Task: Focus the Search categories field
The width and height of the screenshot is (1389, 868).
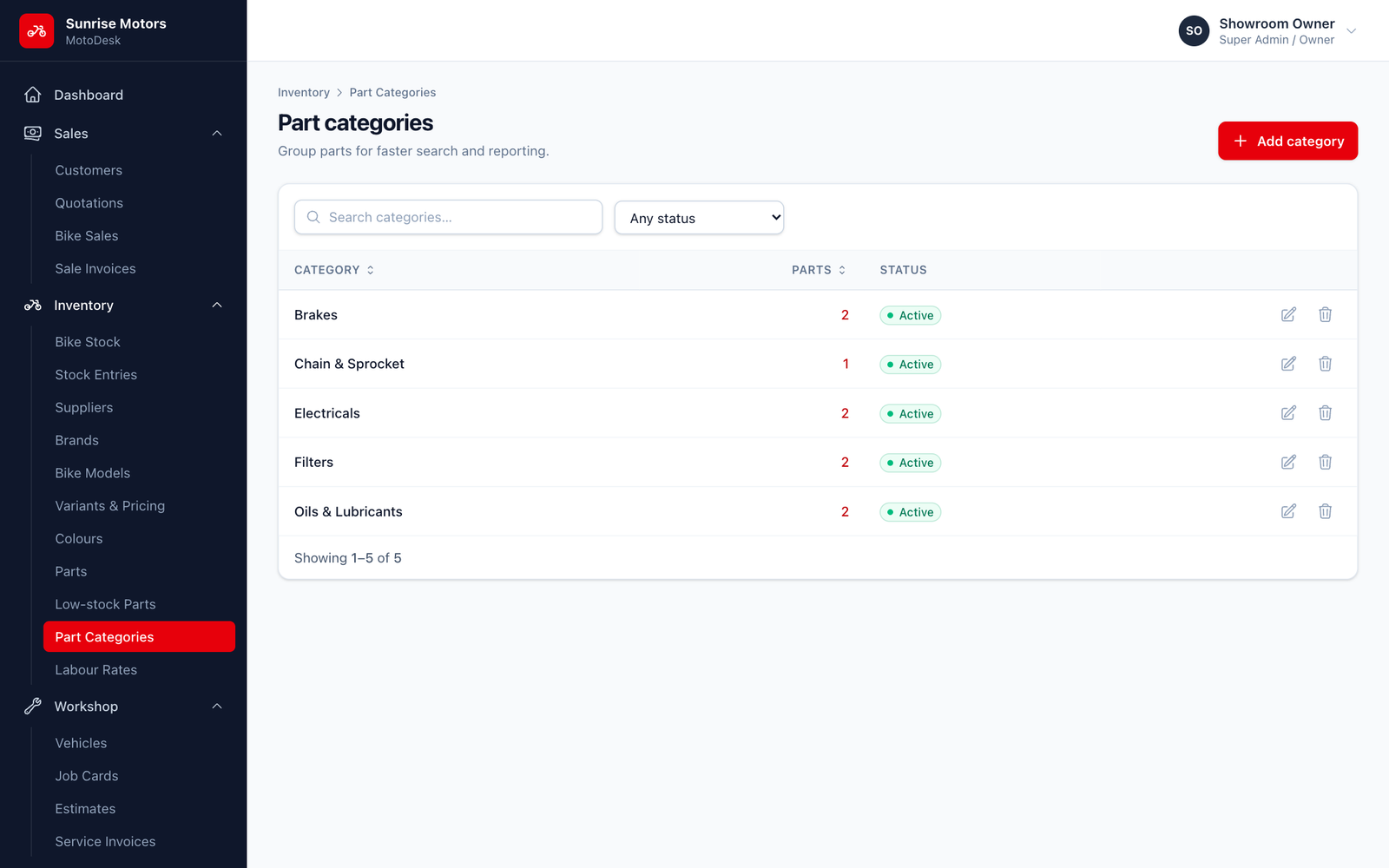Action: click(x=448, y=217)
